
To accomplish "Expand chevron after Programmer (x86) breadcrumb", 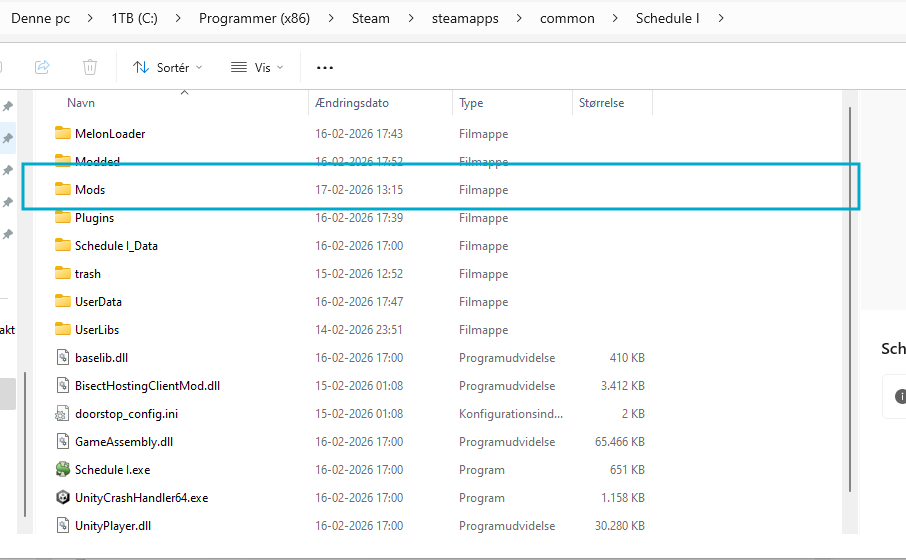I will 331,18.
